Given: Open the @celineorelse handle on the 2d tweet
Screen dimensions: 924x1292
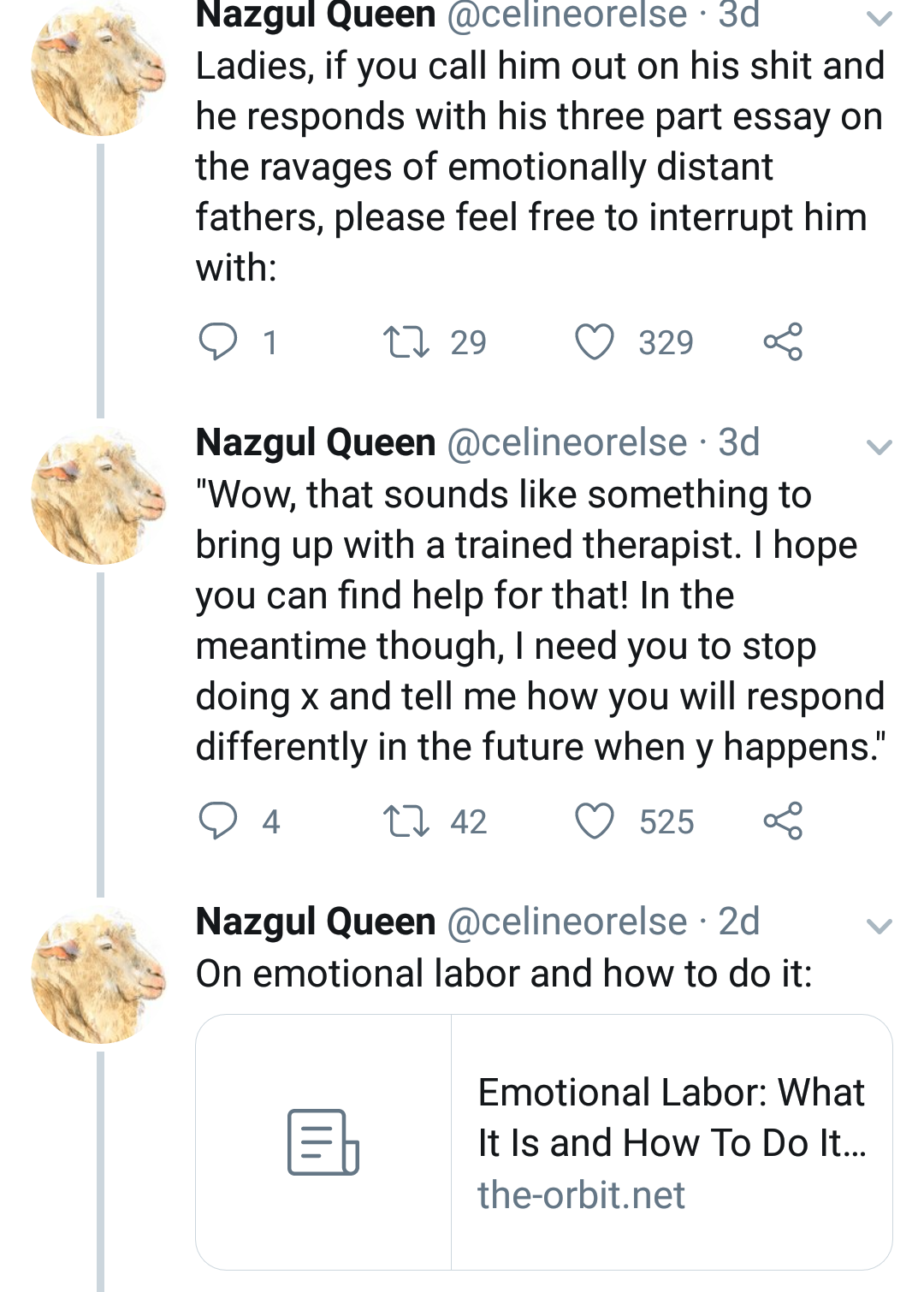Looking at the screenshot, I should [x=566, y=922].
